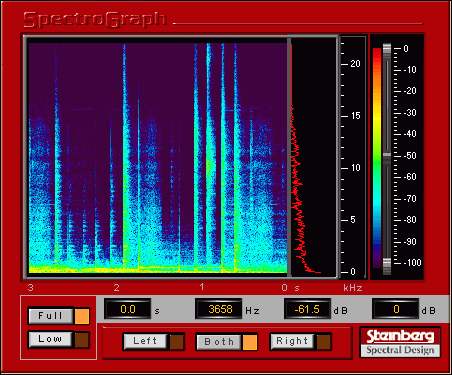Click the frequency readout showing 3658 Hz
The image size is (452, 375).
219,310
